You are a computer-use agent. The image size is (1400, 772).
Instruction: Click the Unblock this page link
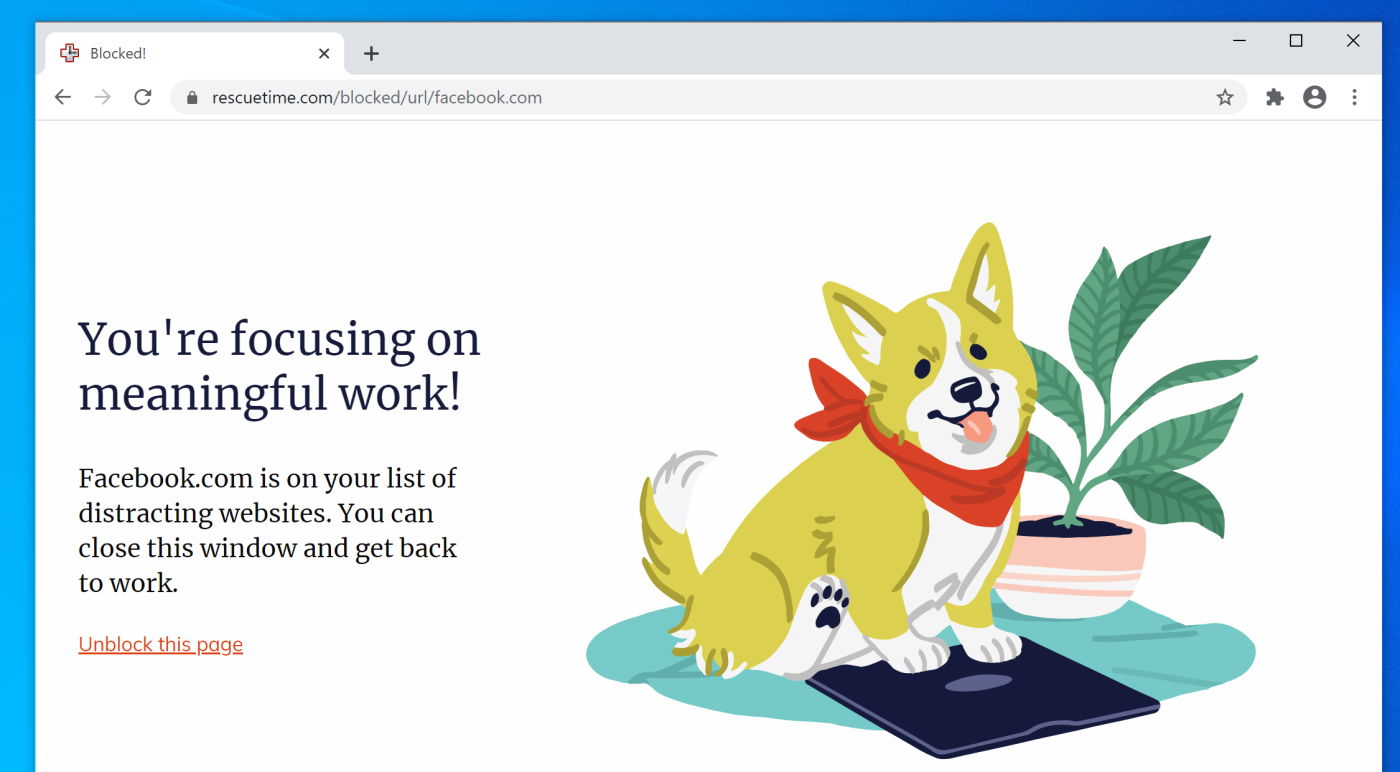(161, 644)
